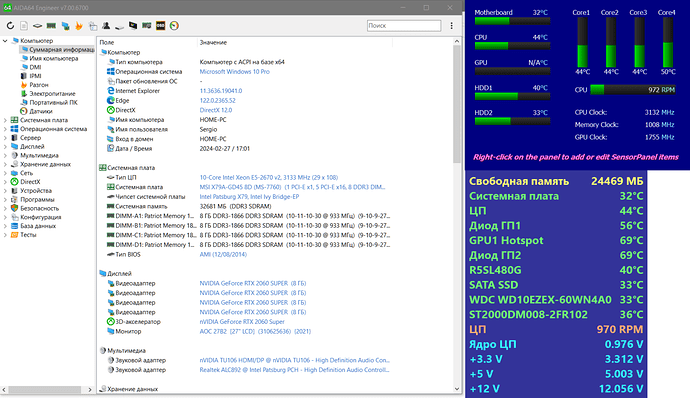Click the user silhouette toolbar icon

click(x=106, y=26)
